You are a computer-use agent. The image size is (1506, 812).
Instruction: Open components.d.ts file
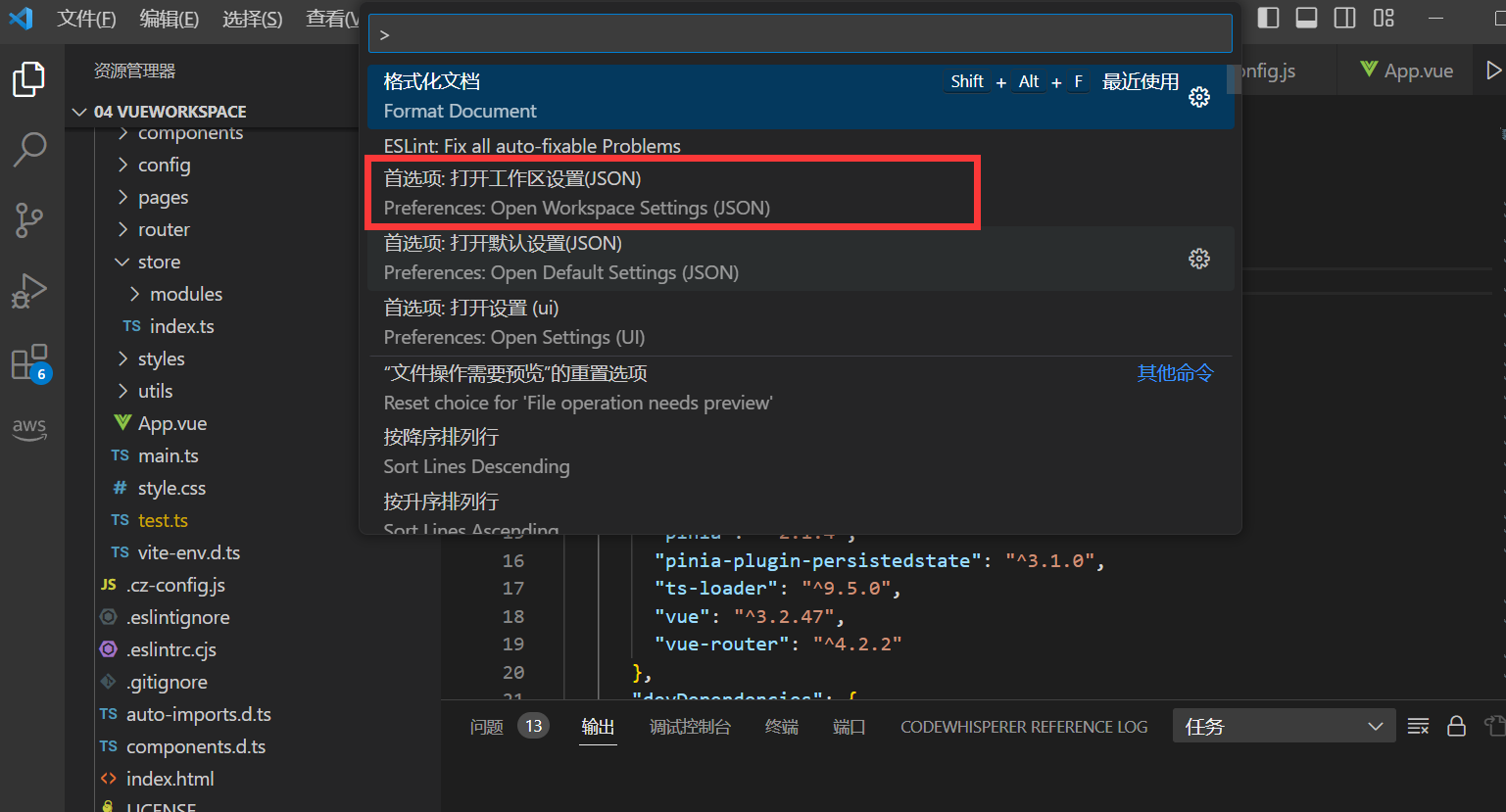[195, 746]
